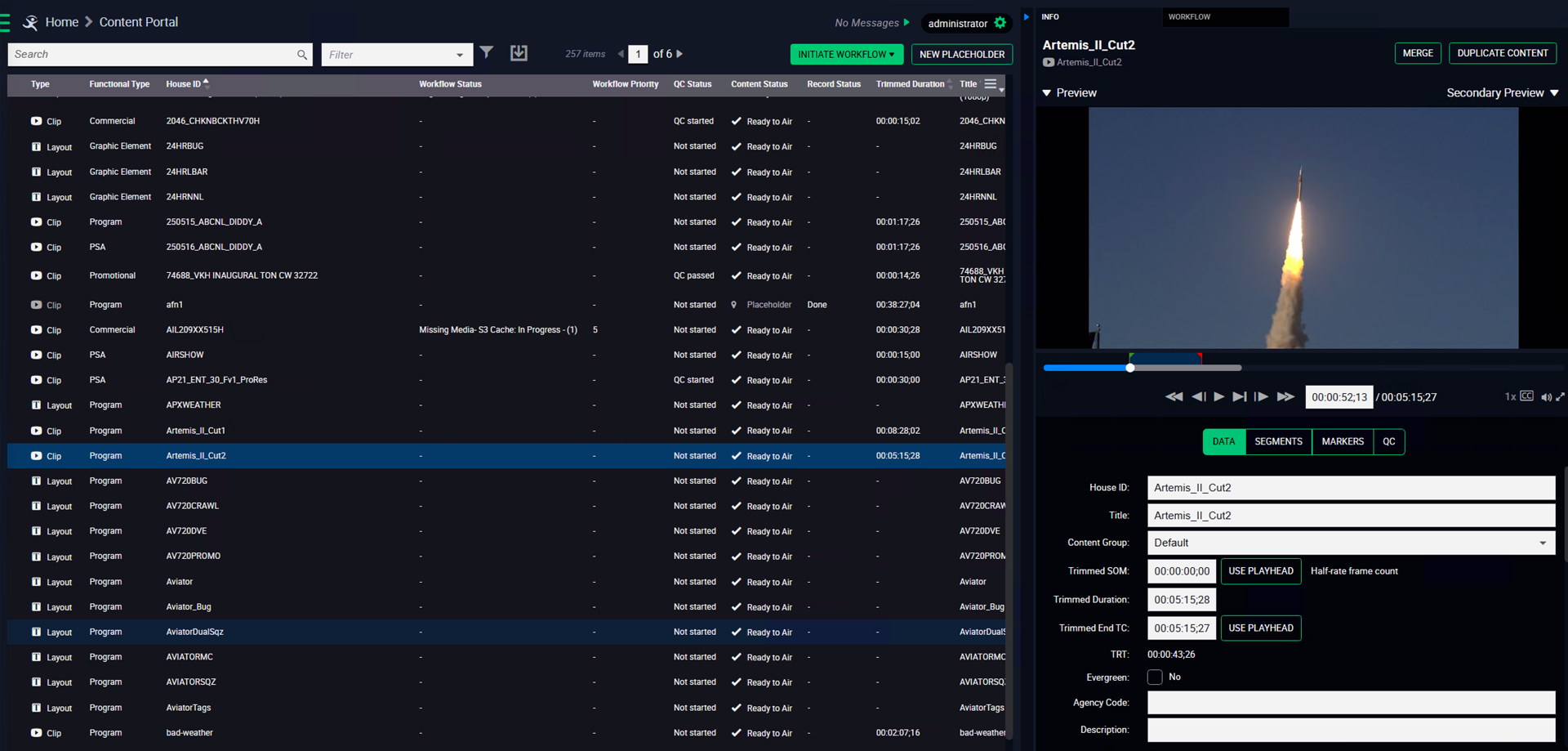Open the column chooser menu icon
Screen dimensions: 1568x751
pos(991,83)
